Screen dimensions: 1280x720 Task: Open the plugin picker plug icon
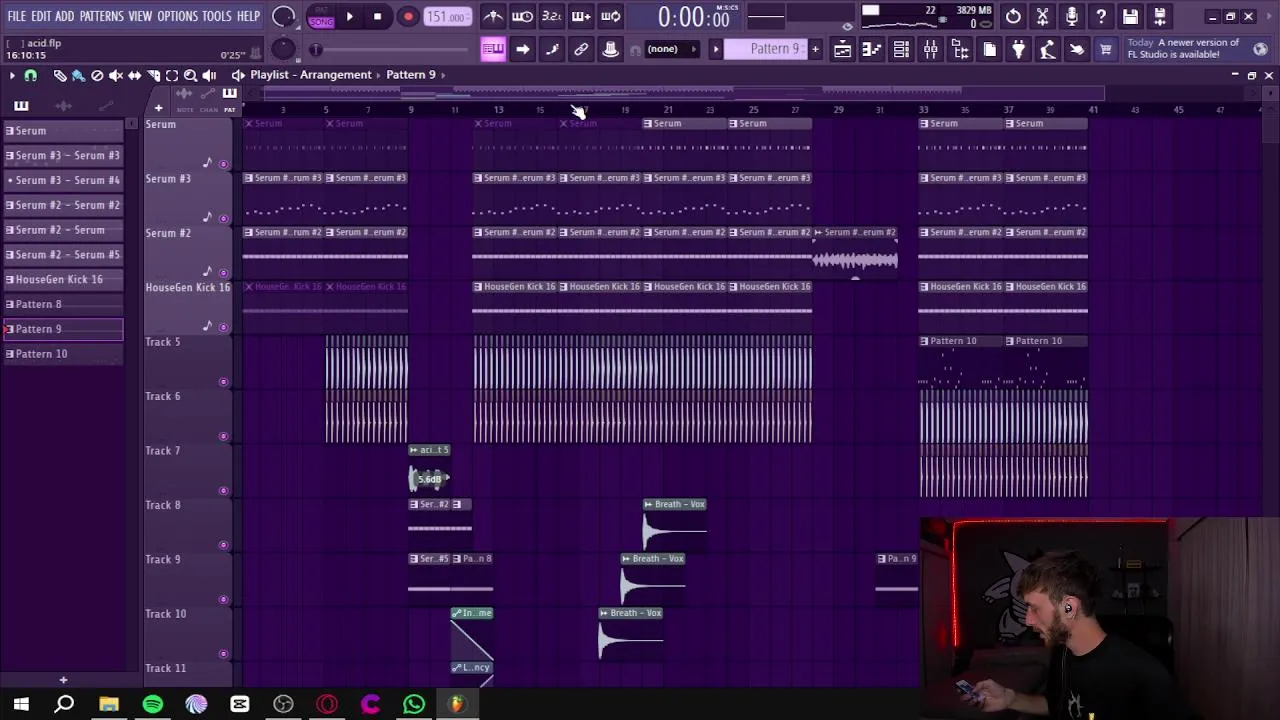click(x=1019, y=50)
